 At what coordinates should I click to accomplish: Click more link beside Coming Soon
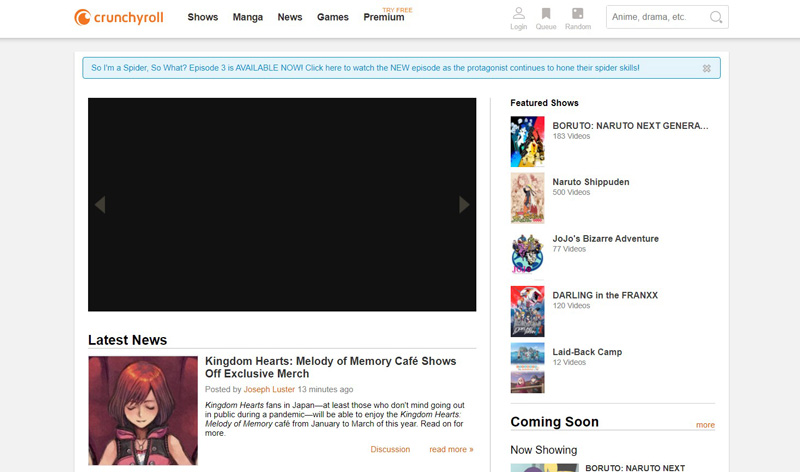pos(705,425)
